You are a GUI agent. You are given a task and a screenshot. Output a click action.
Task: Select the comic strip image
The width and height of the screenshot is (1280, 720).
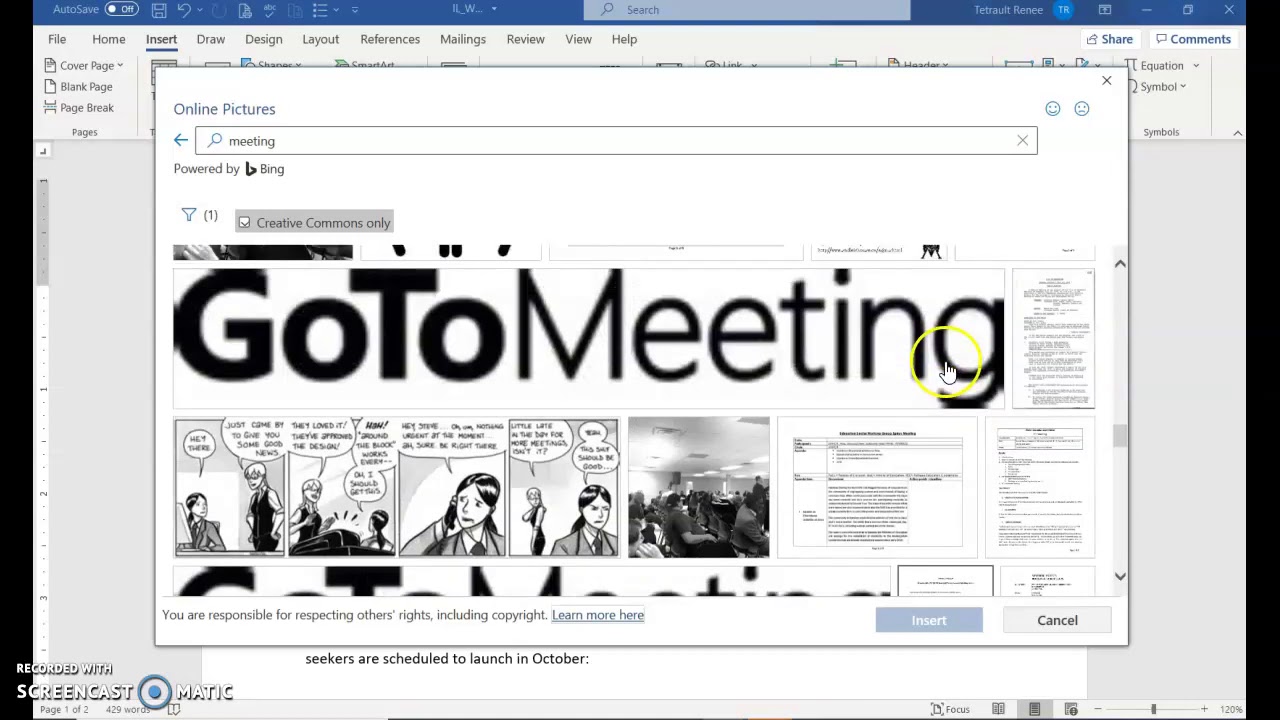(397, 487)
